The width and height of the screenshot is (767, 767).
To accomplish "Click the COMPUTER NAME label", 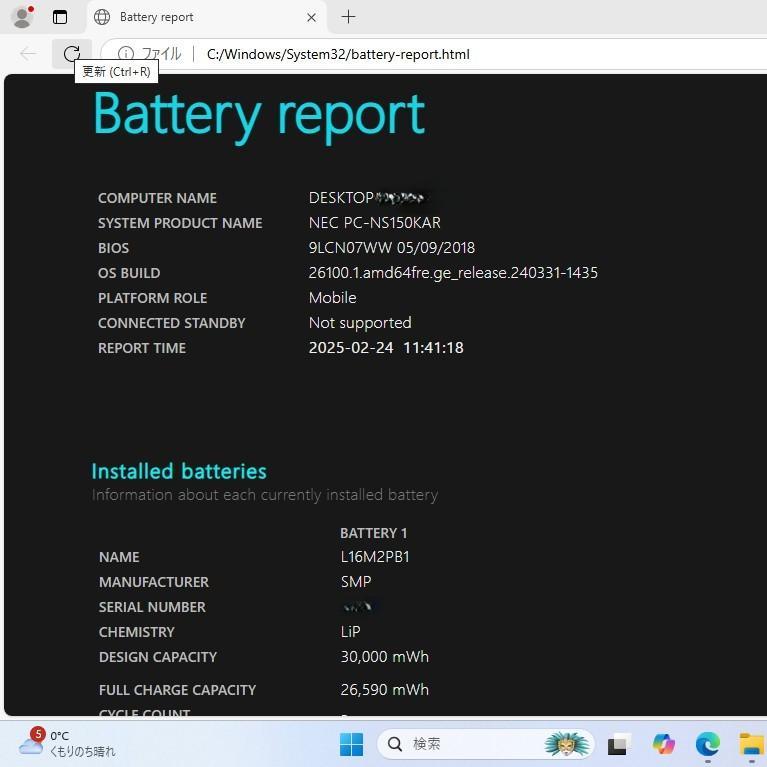I will click(x=157, y=198).
